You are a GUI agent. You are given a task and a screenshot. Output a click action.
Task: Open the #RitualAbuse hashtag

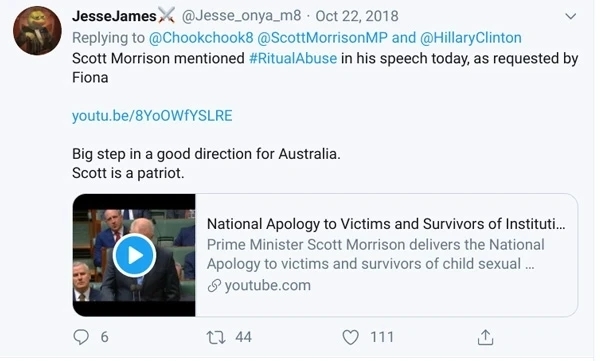pyautogui.click(x=293, y=59)
